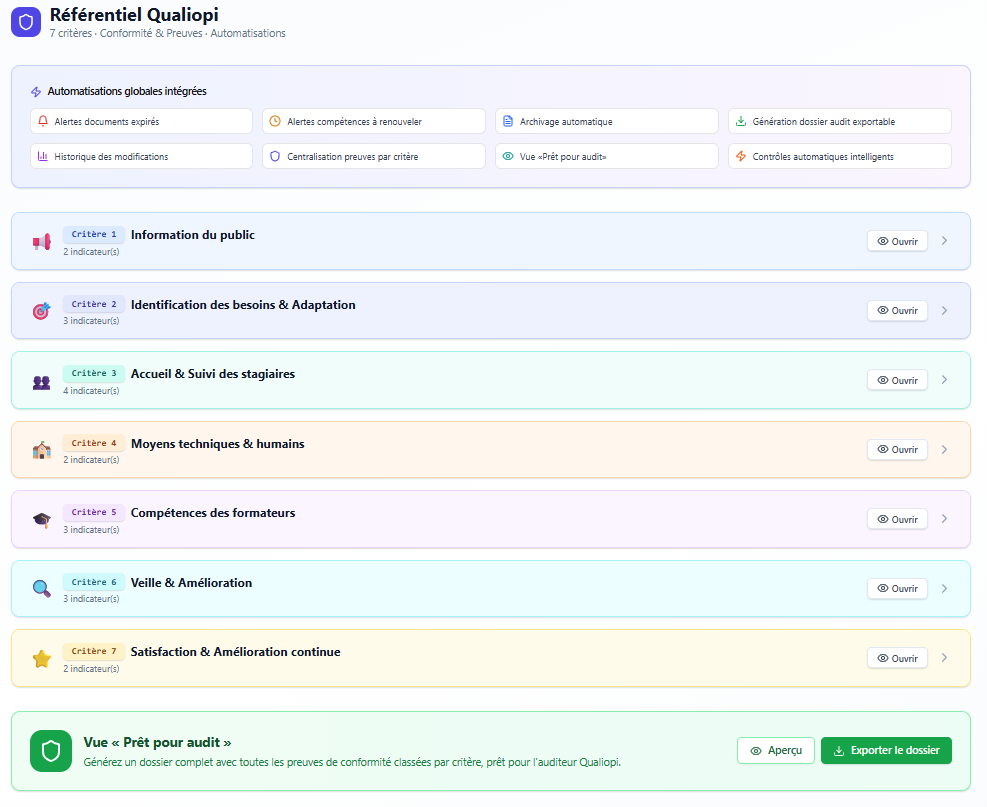Click the megaphone icon of Information du public
Screen dimensions: 987x807
tap(42, 242)
